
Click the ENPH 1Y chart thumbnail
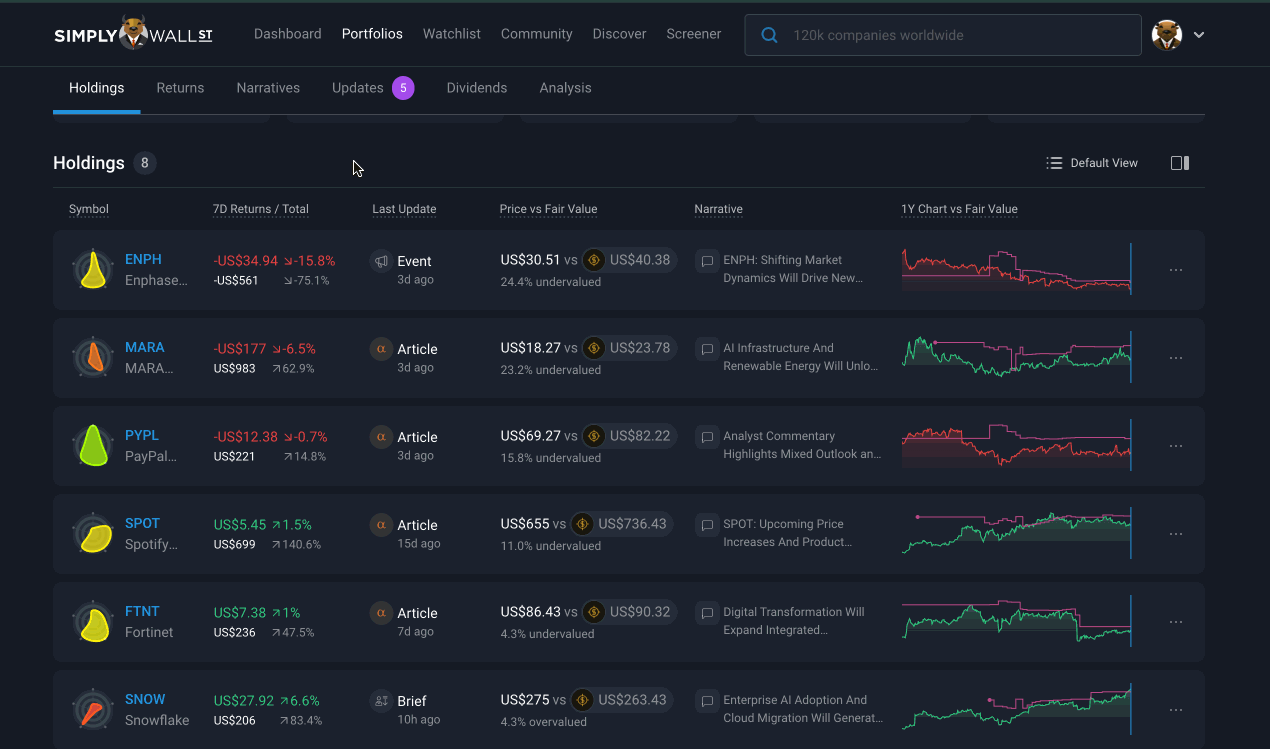[1017, 270]
